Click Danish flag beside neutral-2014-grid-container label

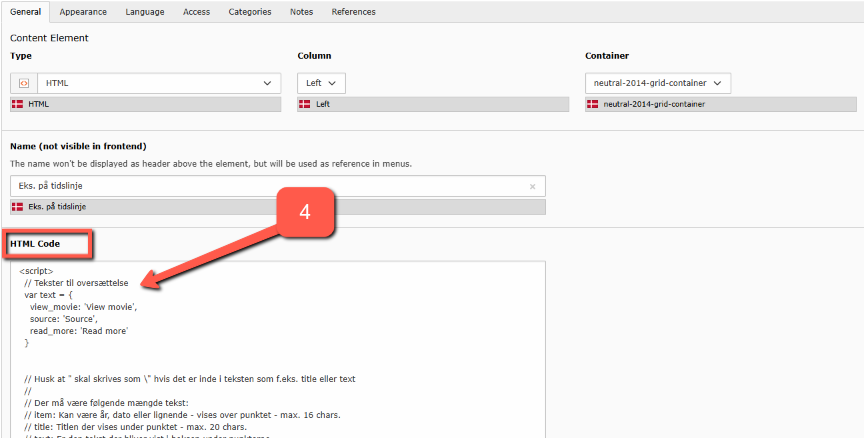(x=593, y=104)
